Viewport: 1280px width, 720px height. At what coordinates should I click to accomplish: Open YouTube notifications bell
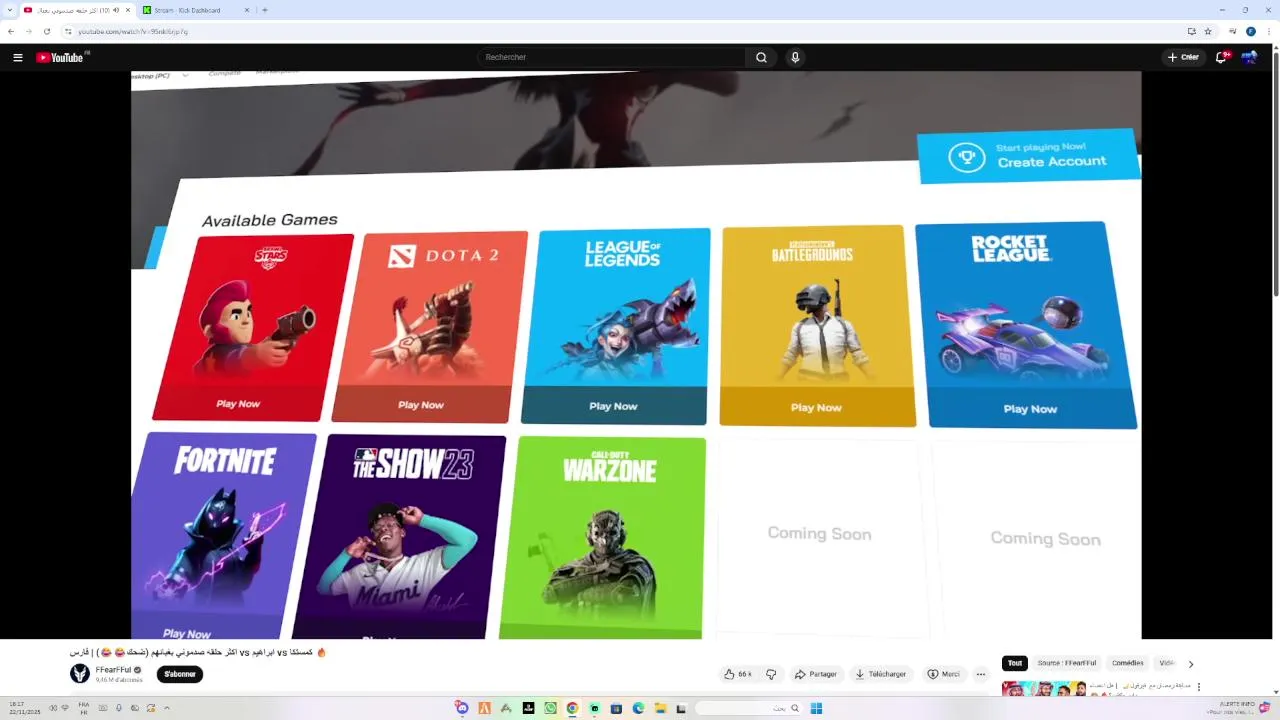tap(1220, 57)
